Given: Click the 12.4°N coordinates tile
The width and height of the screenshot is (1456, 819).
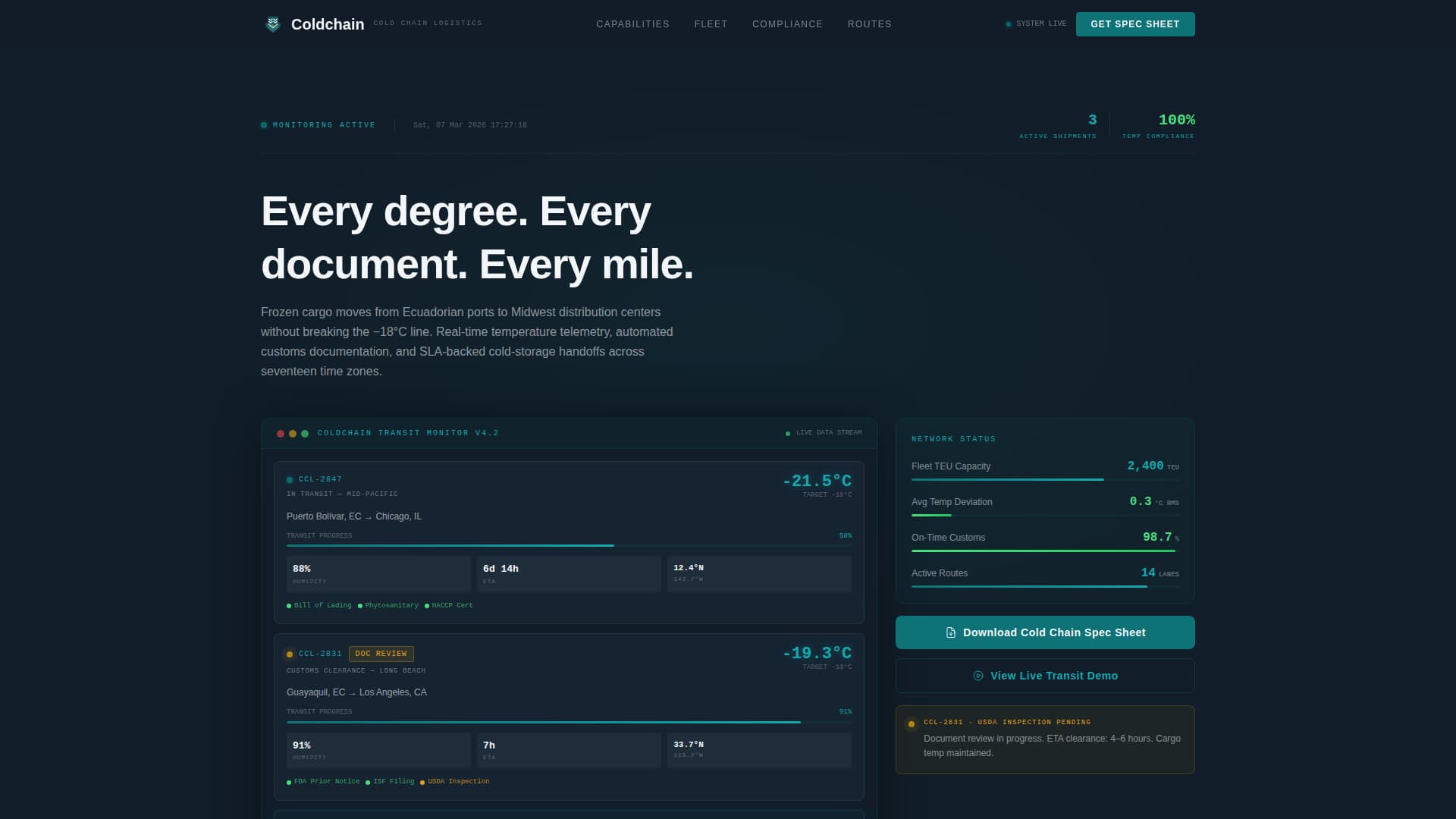Looking at the screenshot, I should (759, 574).
